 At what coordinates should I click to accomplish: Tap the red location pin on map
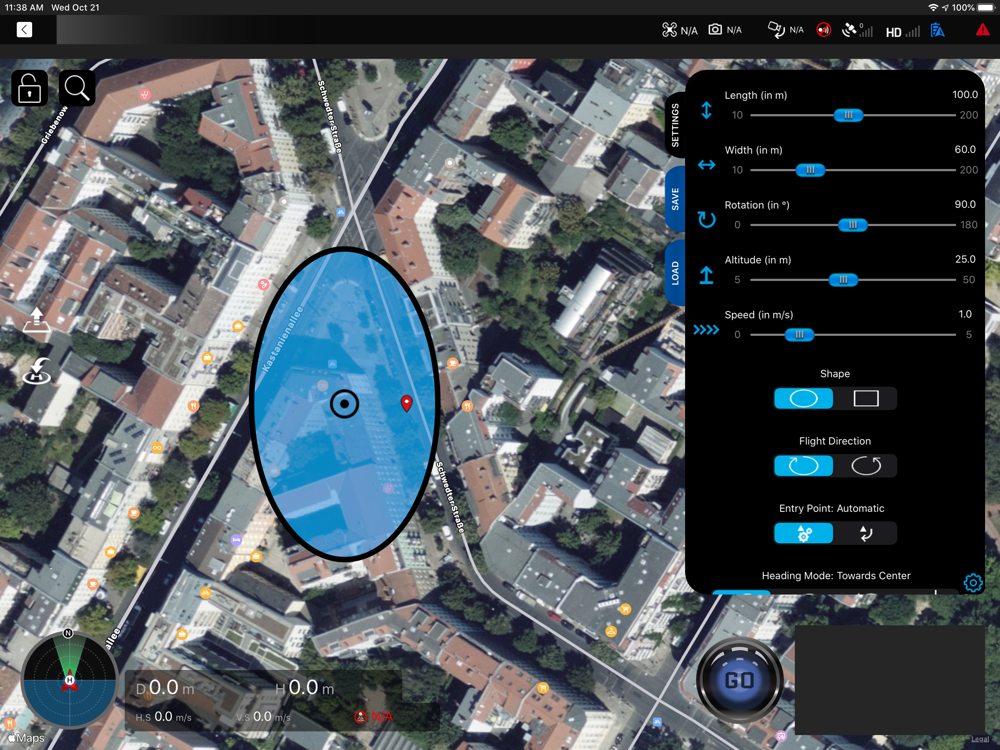(406, 402)
